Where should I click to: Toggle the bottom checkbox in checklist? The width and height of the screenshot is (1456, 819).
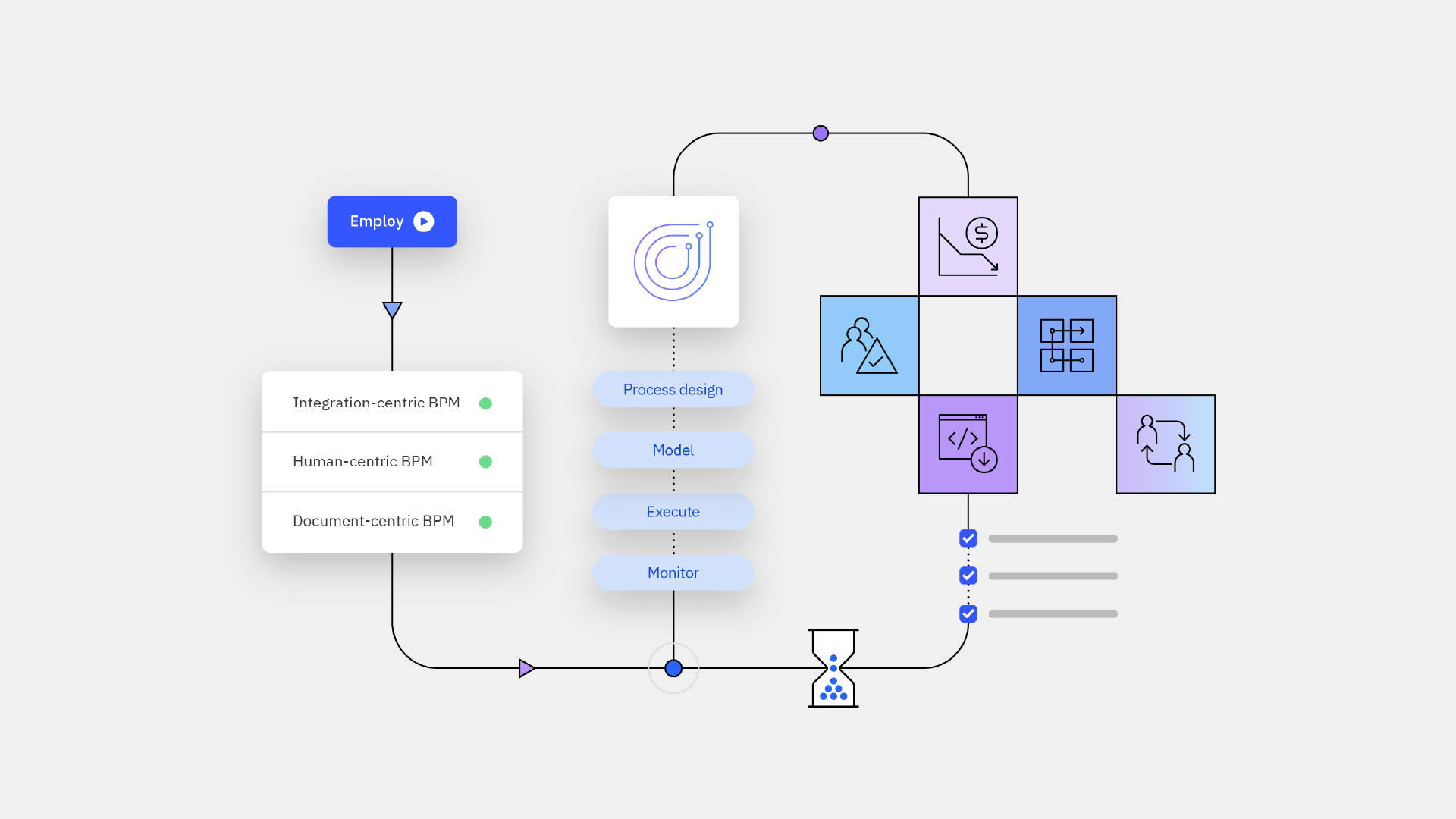[968, 613]
